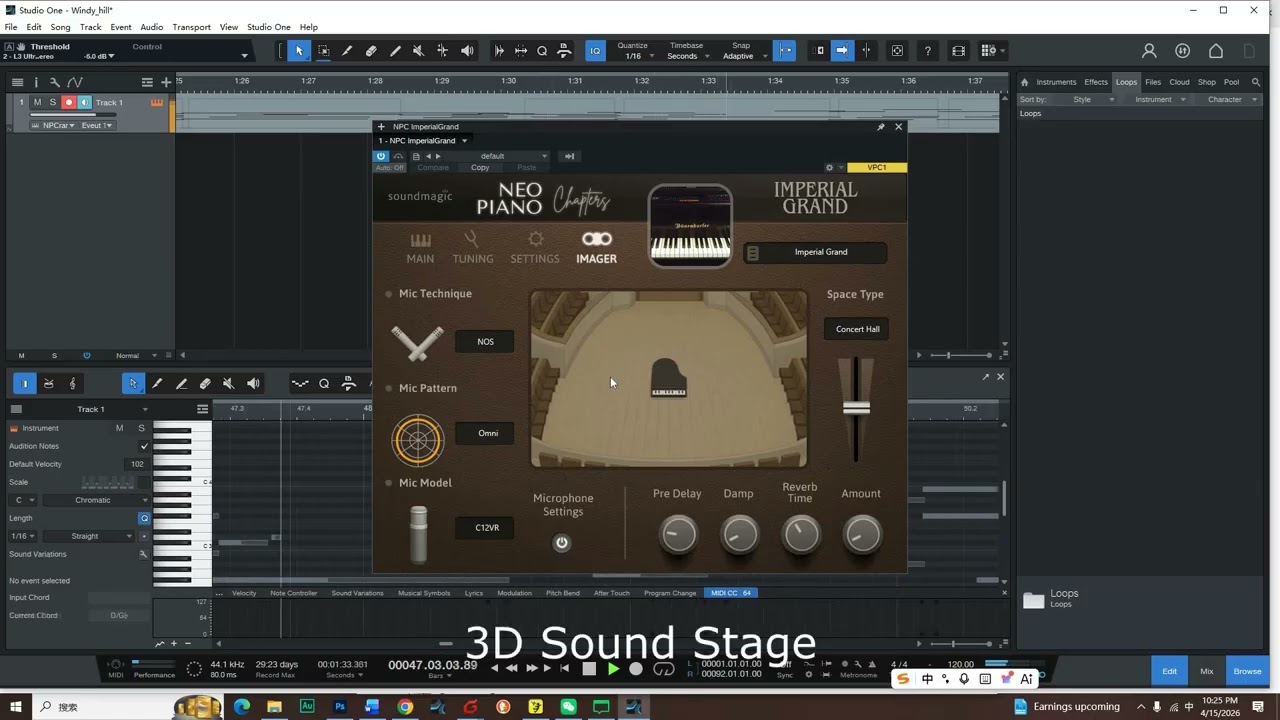The image size is (1280, 720).
Task: Select the Arrow tool in main toolbar
Action: tap(299, 50)
